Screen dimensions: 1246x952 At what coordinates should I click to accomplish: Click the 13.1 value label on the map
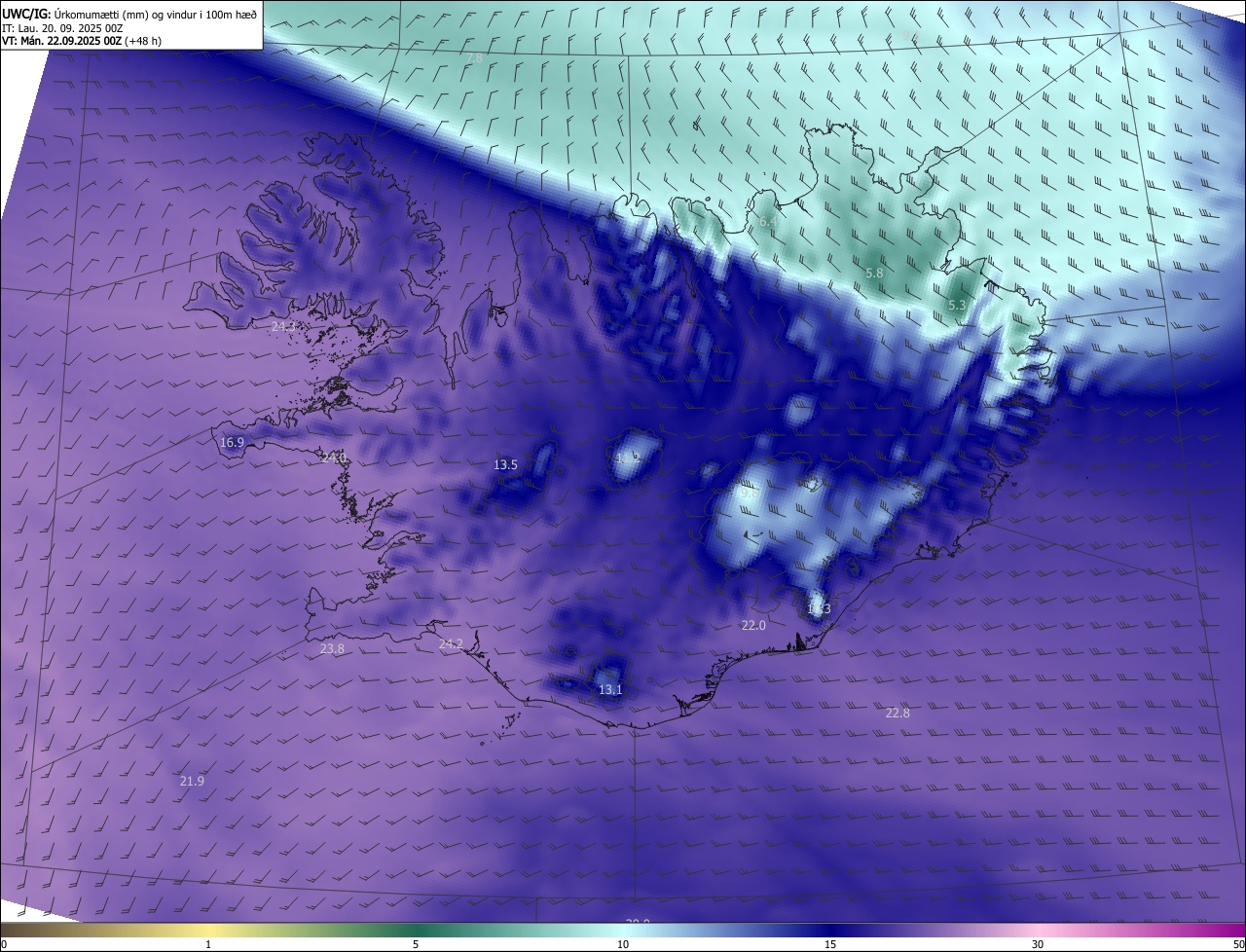tap(610, 690)
